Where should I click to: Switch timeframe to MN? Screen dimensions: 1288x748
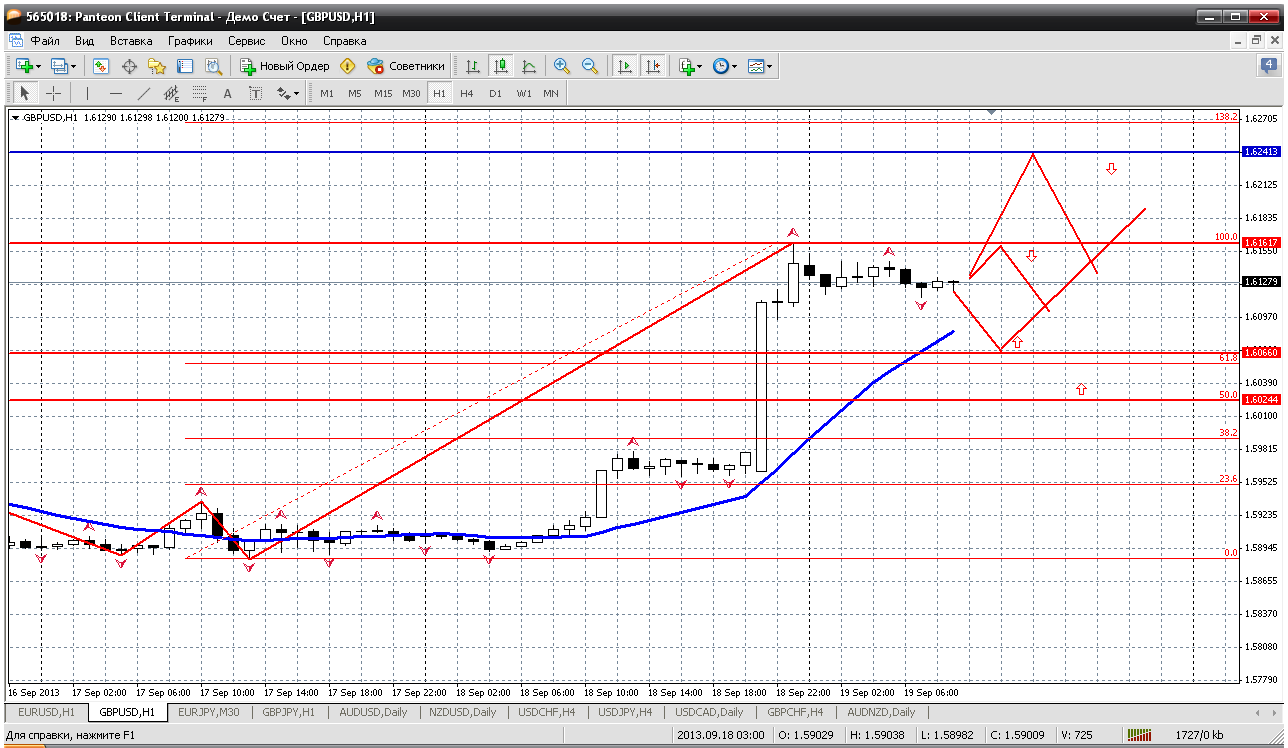(551, 93)
